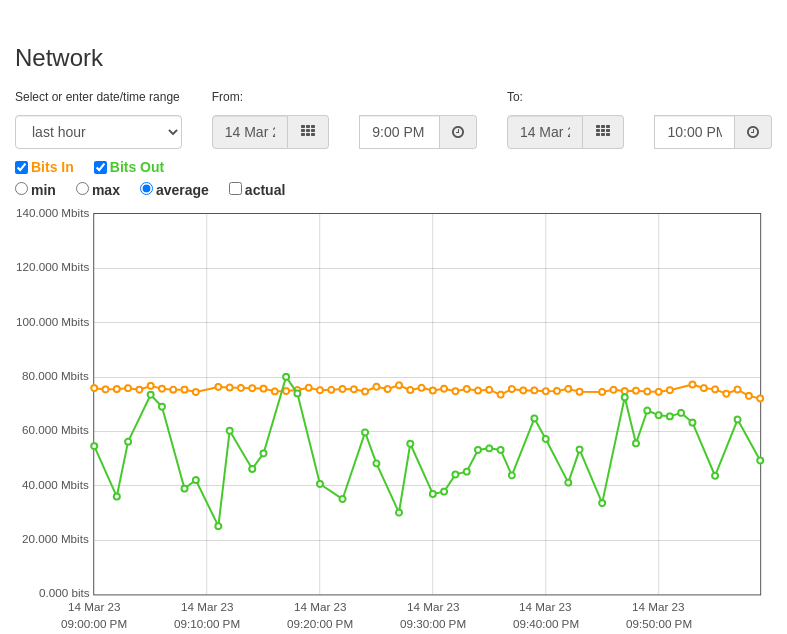Viewport: 787px width, 634px height.
Task: Open the To time clock picker
Action: tap(753, 132)
